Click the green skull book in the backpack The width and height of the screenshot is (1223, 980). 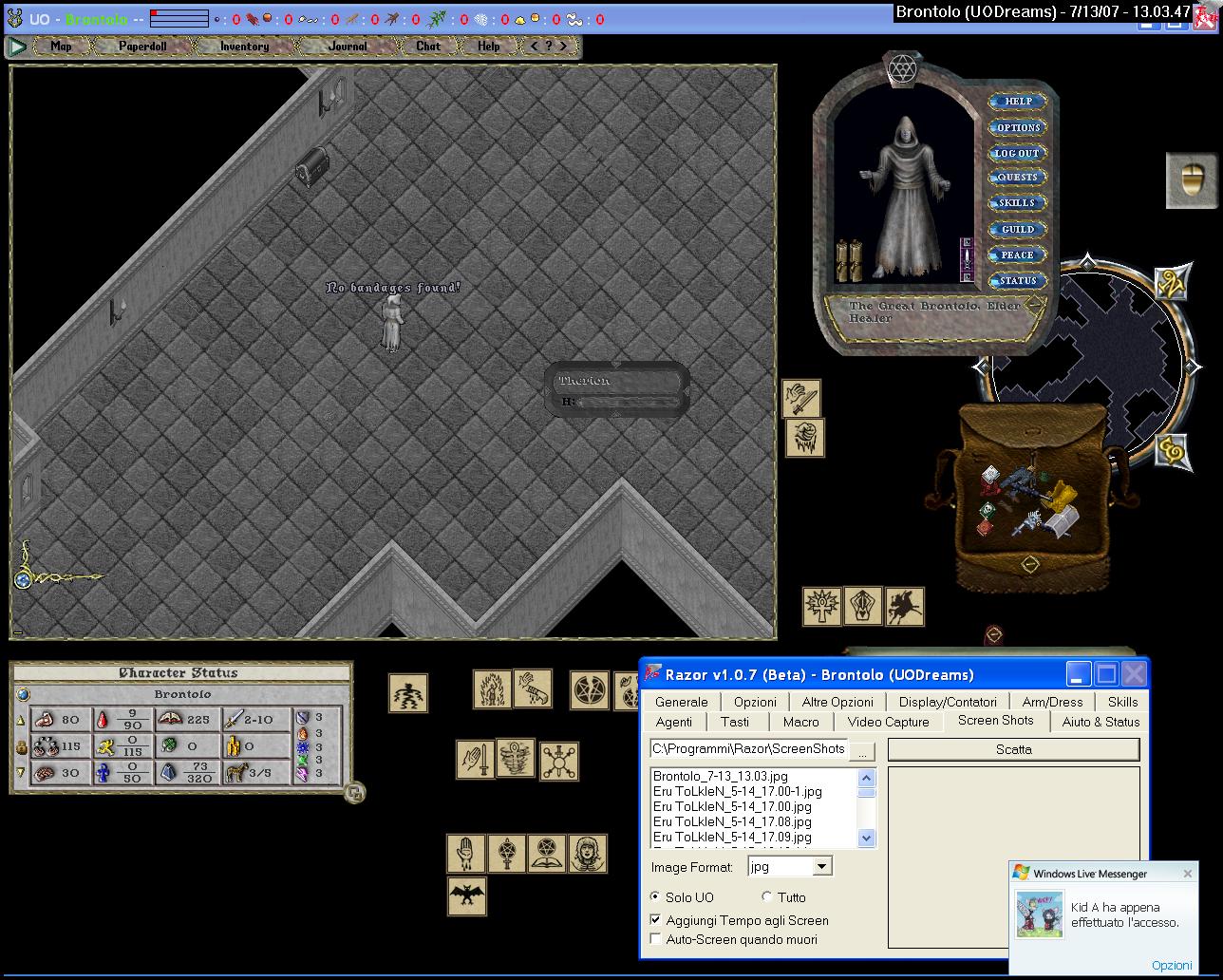(x=988, y=511)
